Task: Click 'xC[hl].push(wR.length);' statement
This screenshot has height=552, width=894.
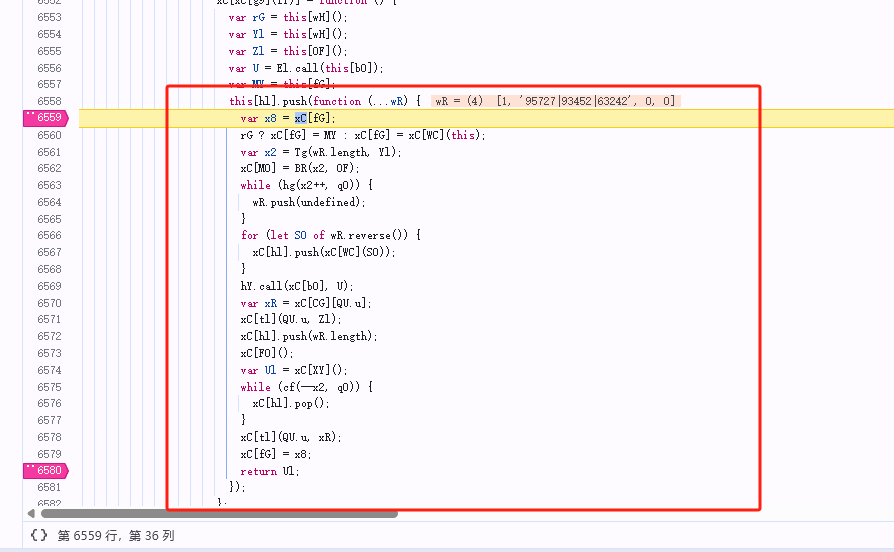Action: (309, 336)
